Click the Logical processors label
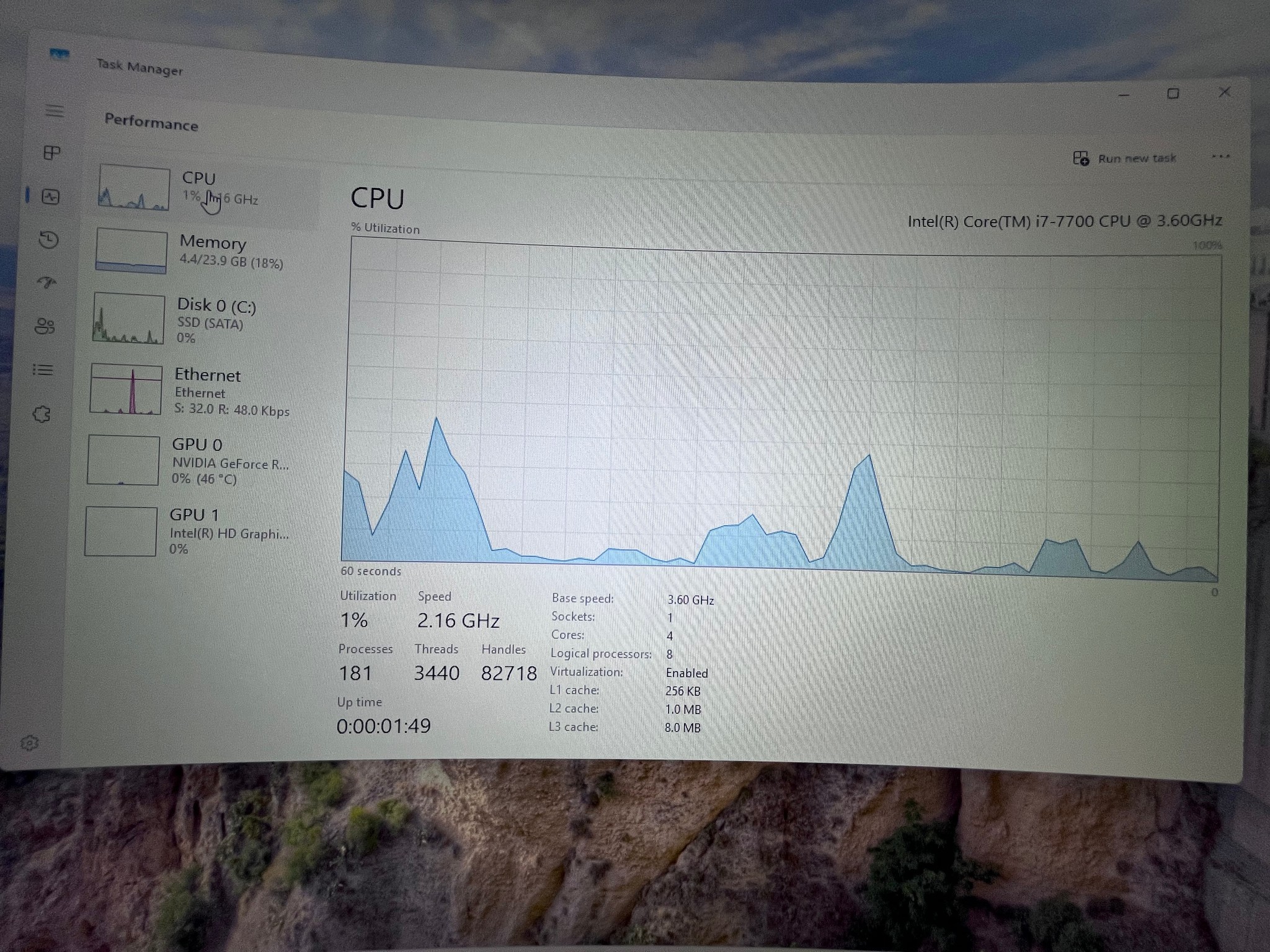 (601, 654)
